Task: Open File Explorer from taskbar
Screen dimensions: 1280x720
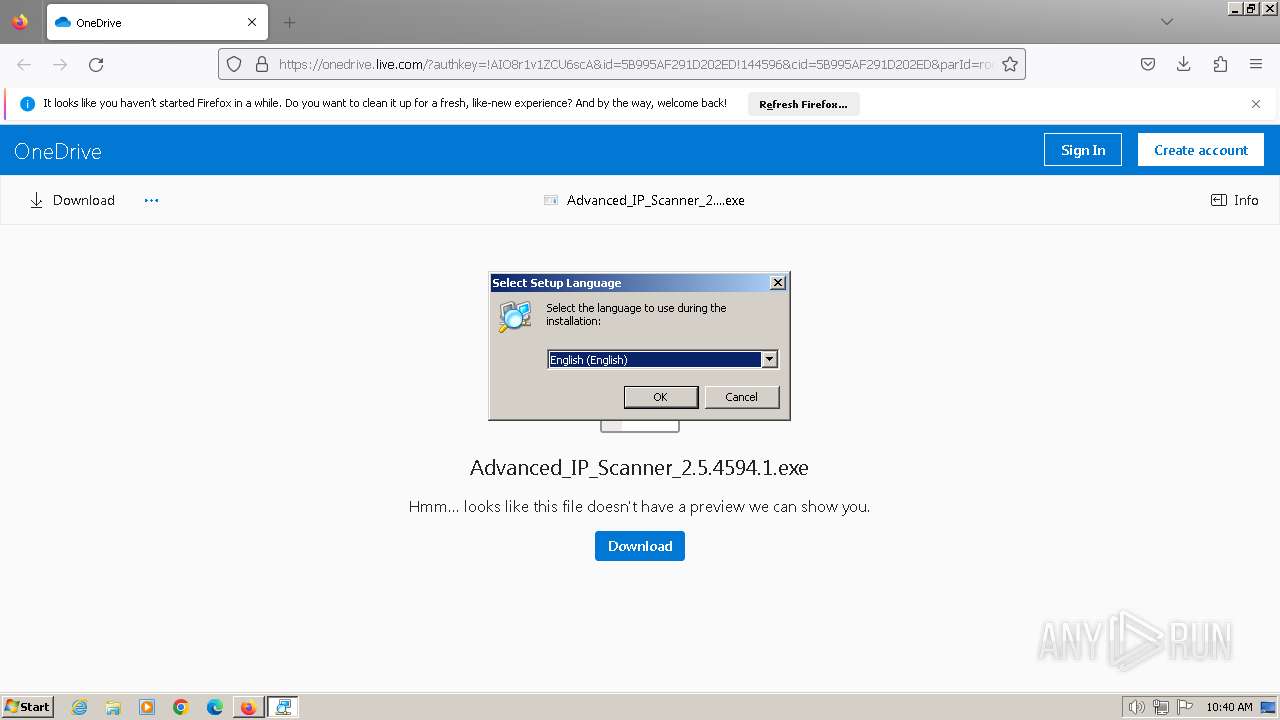Action: [x=113, y=707]
